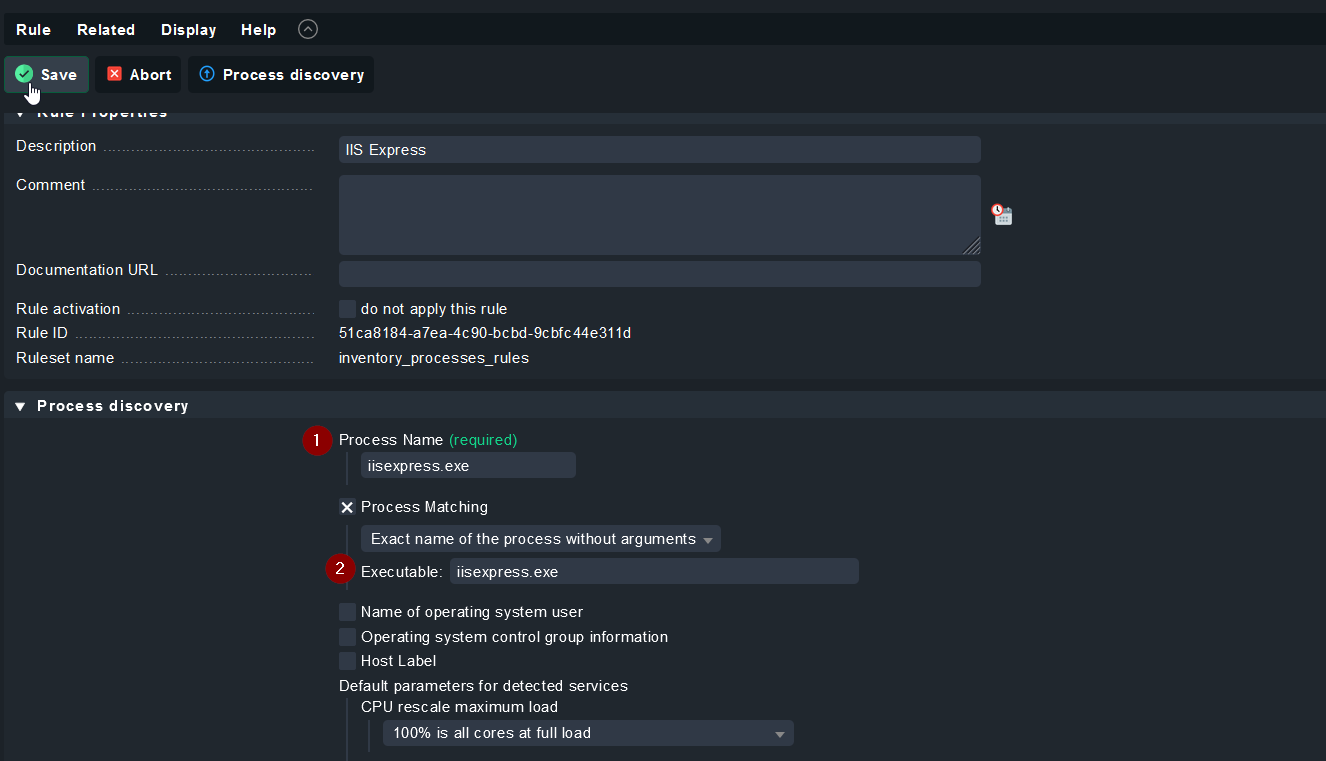Collapse the menu bar with chevron icon

point(308,29)
